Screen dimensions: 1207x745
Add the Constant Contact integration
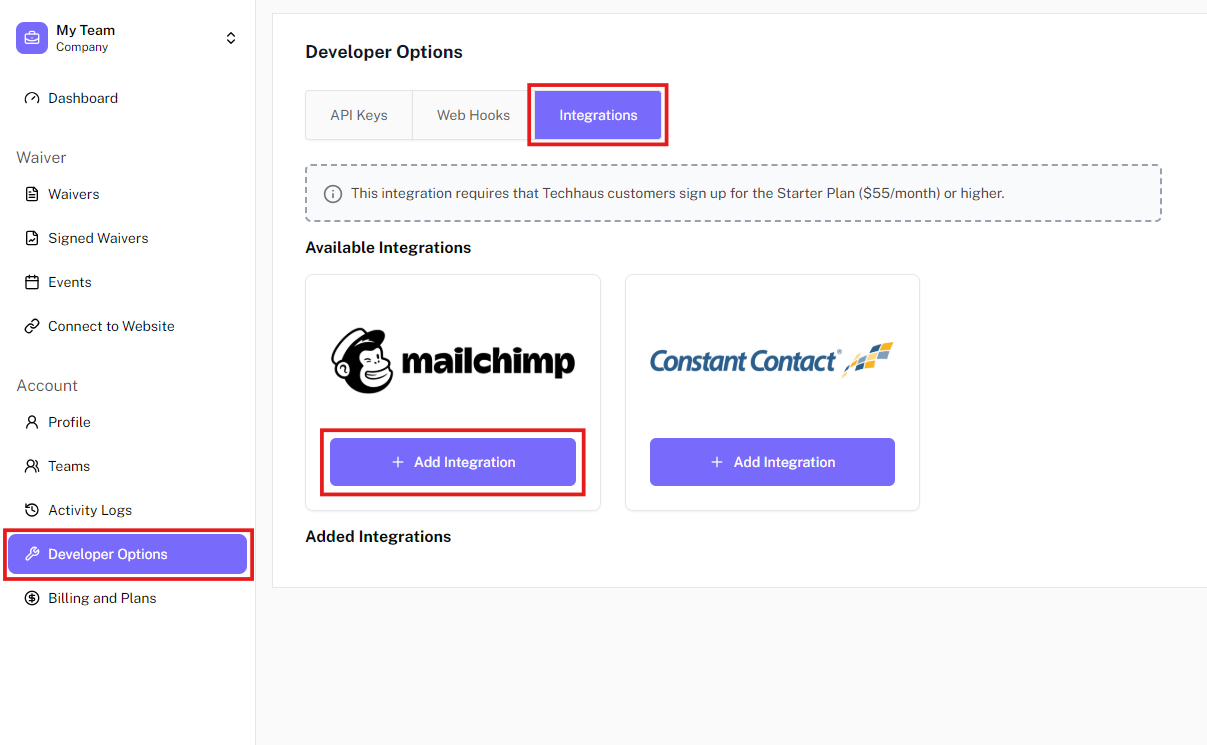point(772,462)
